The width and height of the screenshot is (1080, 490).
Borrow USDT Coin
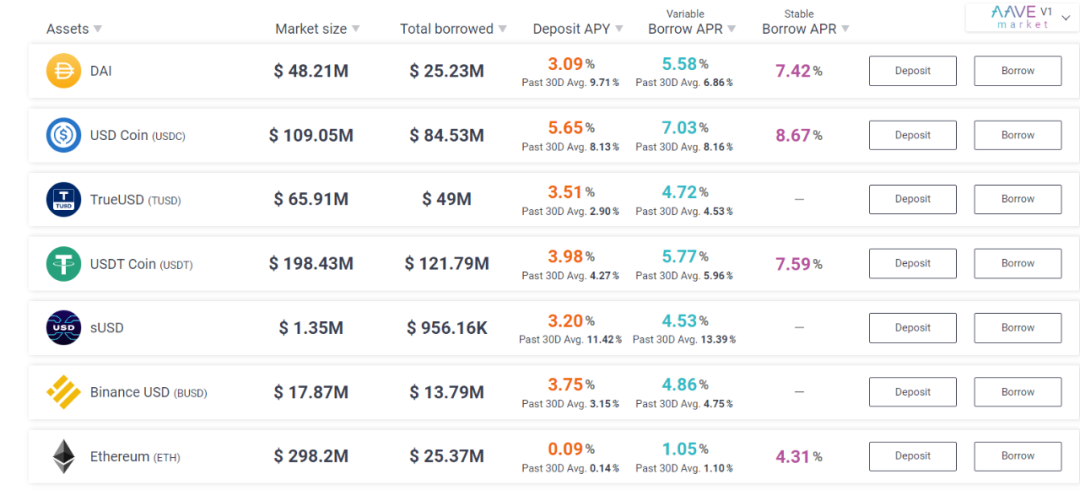(1017, 263)
